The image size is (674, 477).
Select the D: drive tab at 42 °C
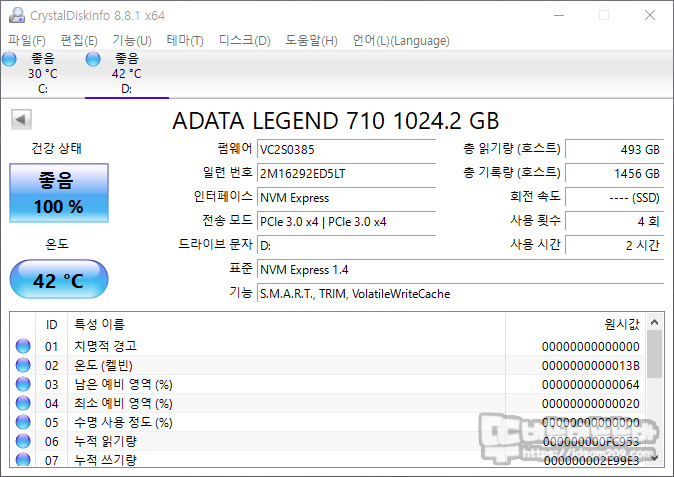(126, 73)
